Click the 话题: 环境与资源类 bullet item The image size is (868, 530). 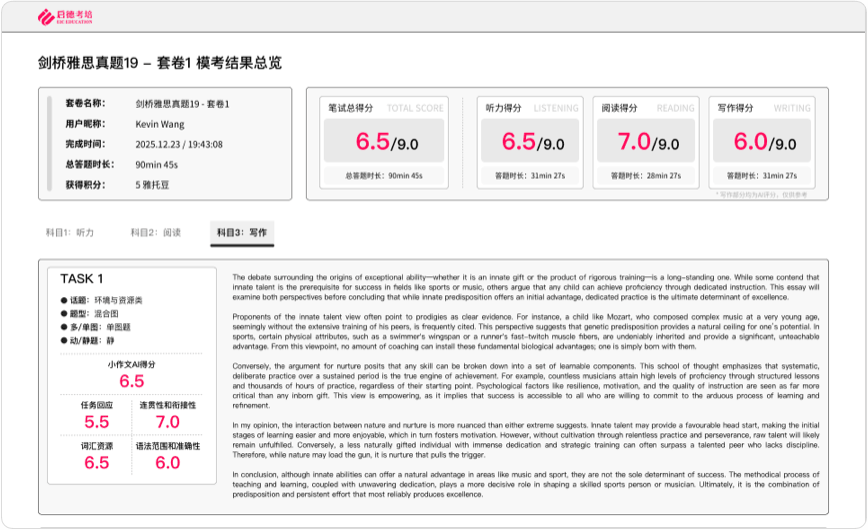[102, 300]
